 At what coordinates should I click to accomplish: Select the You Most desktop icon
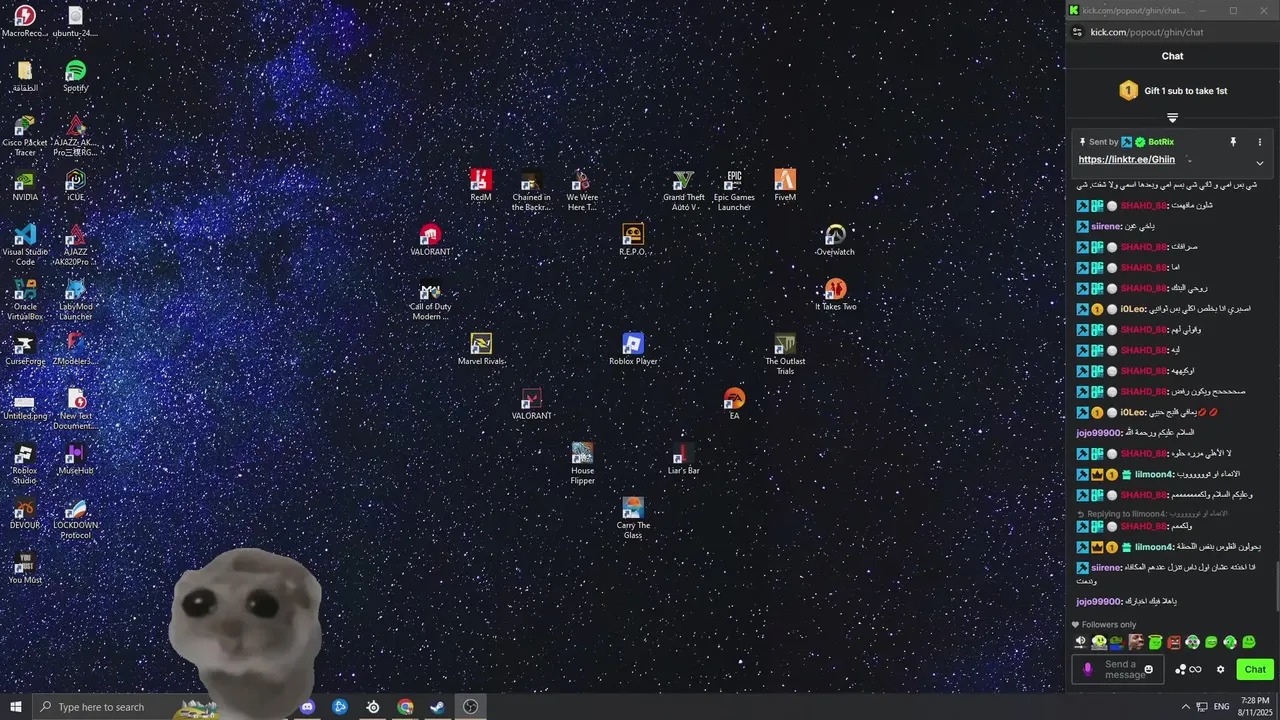(x=25, y=567)
